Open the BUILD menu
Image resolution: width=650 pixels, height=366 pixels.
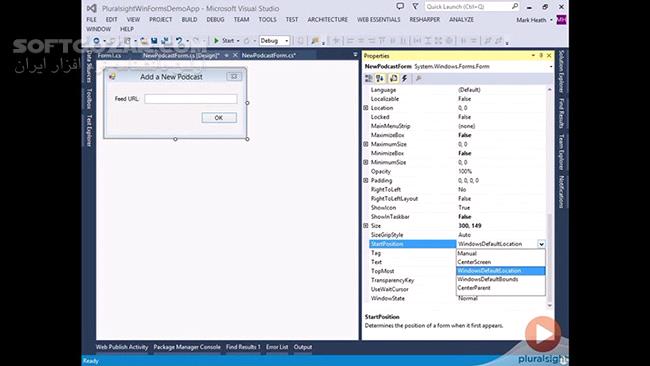click(x=189, y=19)
